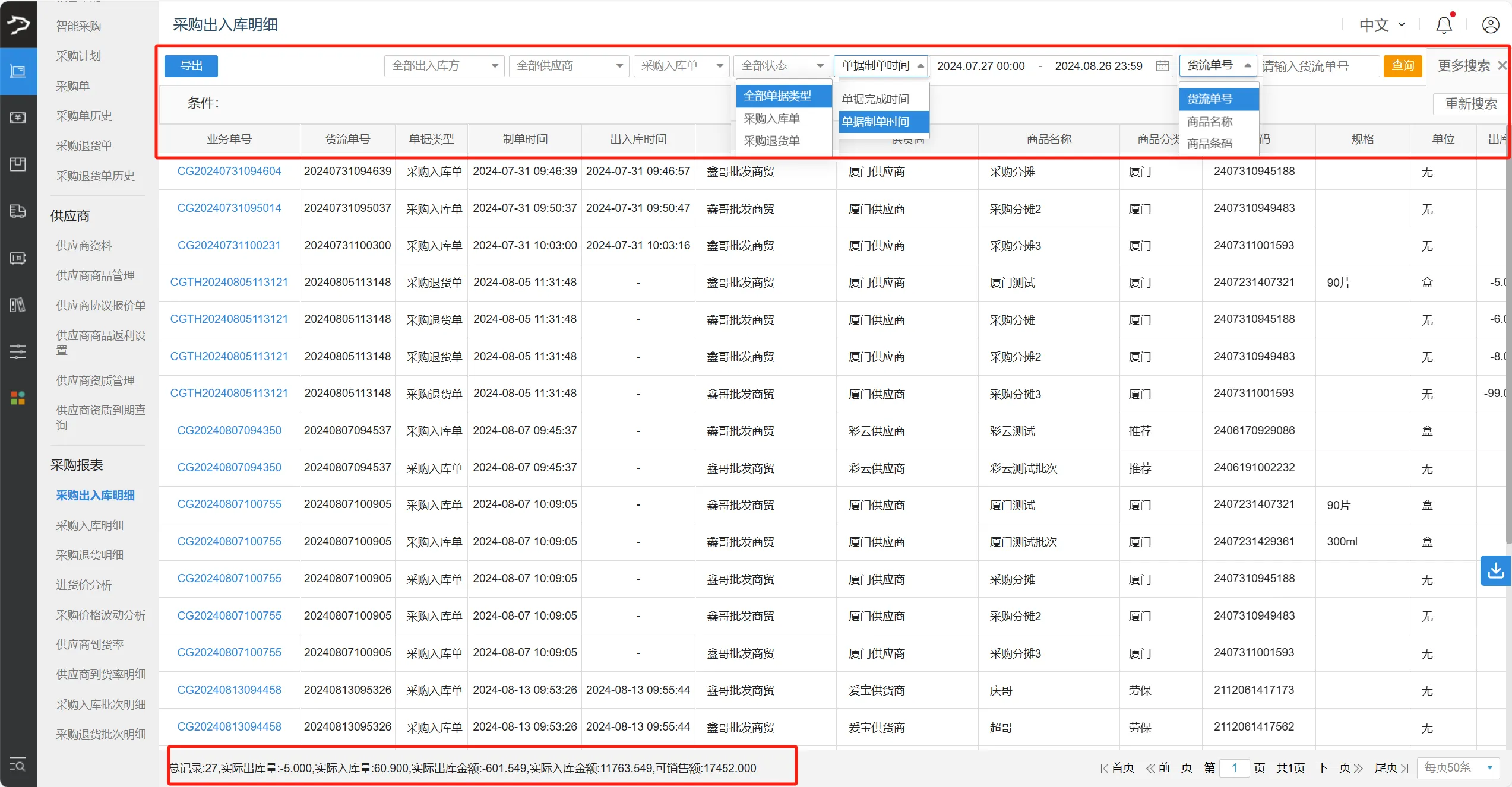The width and height of the screenshot is (1512, 787).
Task: Open the 全部状态 dropdown
Action: [x=780, y=65]
